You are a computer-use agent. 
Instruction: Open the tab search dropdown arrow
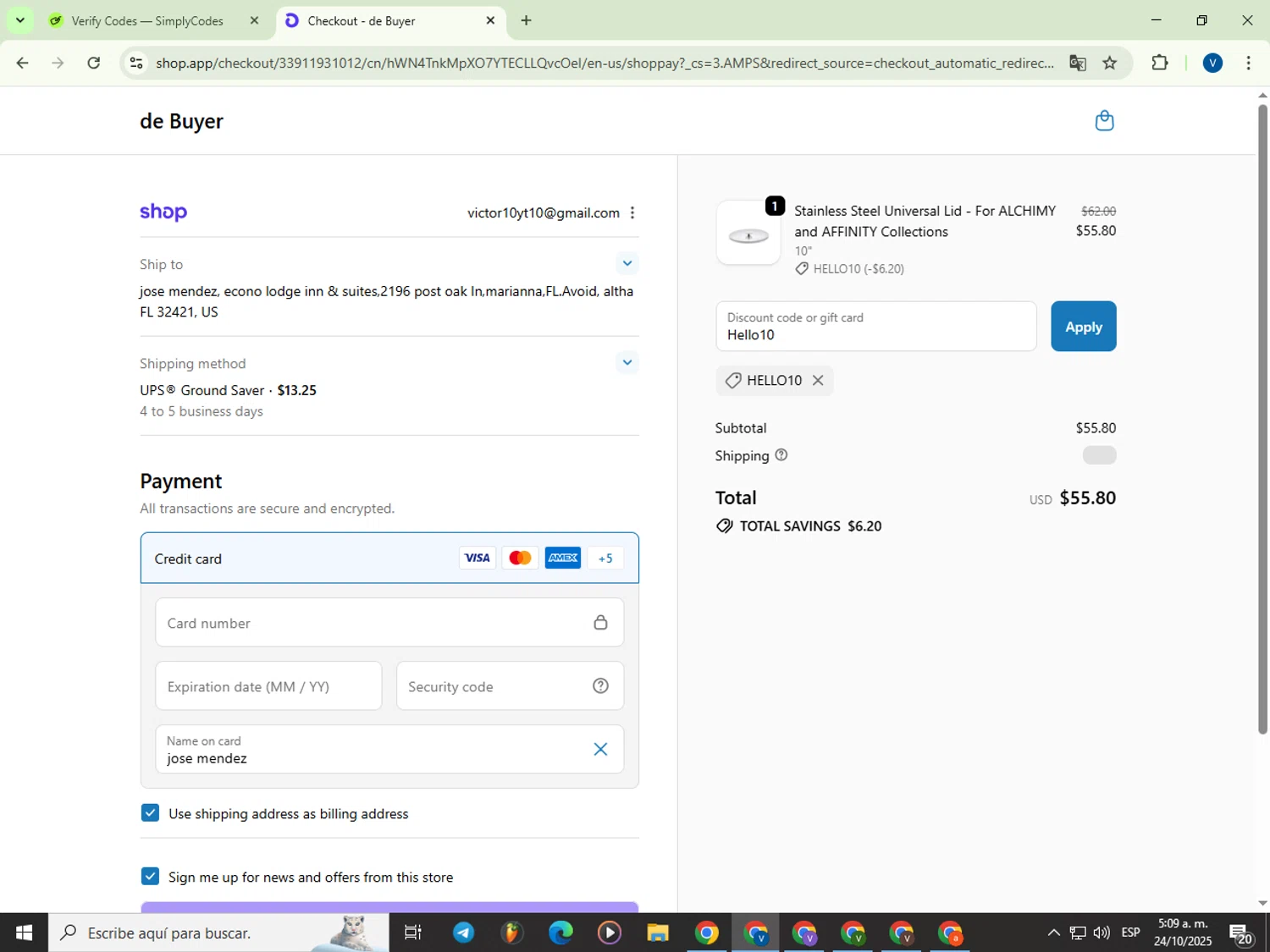click(x=19, y=20)
